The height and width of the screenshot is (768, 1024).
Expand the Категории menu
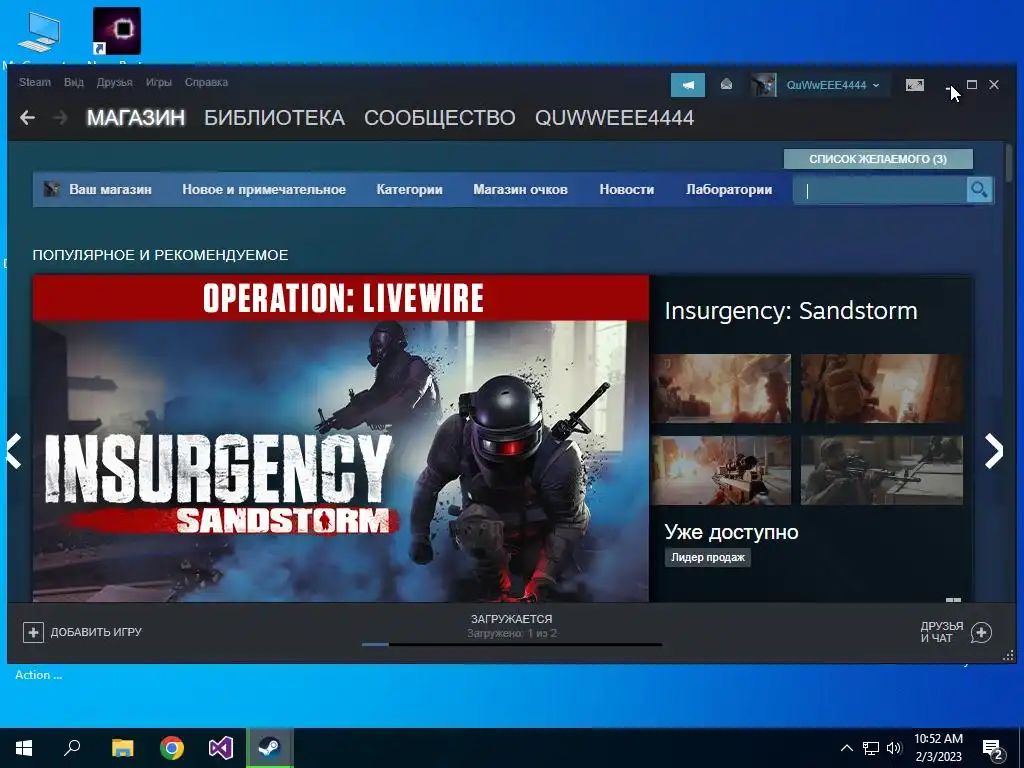point(409,189)
